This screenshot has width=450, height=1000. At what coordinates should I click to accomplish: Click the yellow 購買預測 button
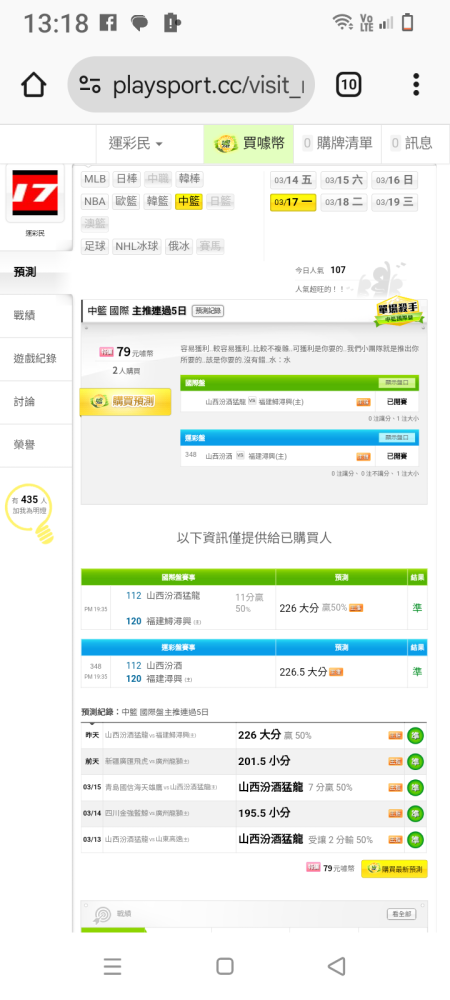point(126,402)
